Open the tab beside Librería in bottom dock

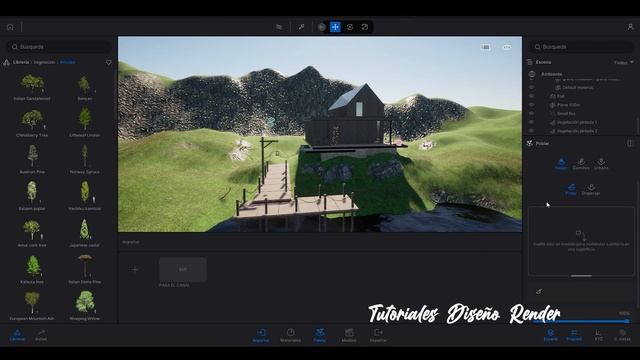(x=41, y=335)
